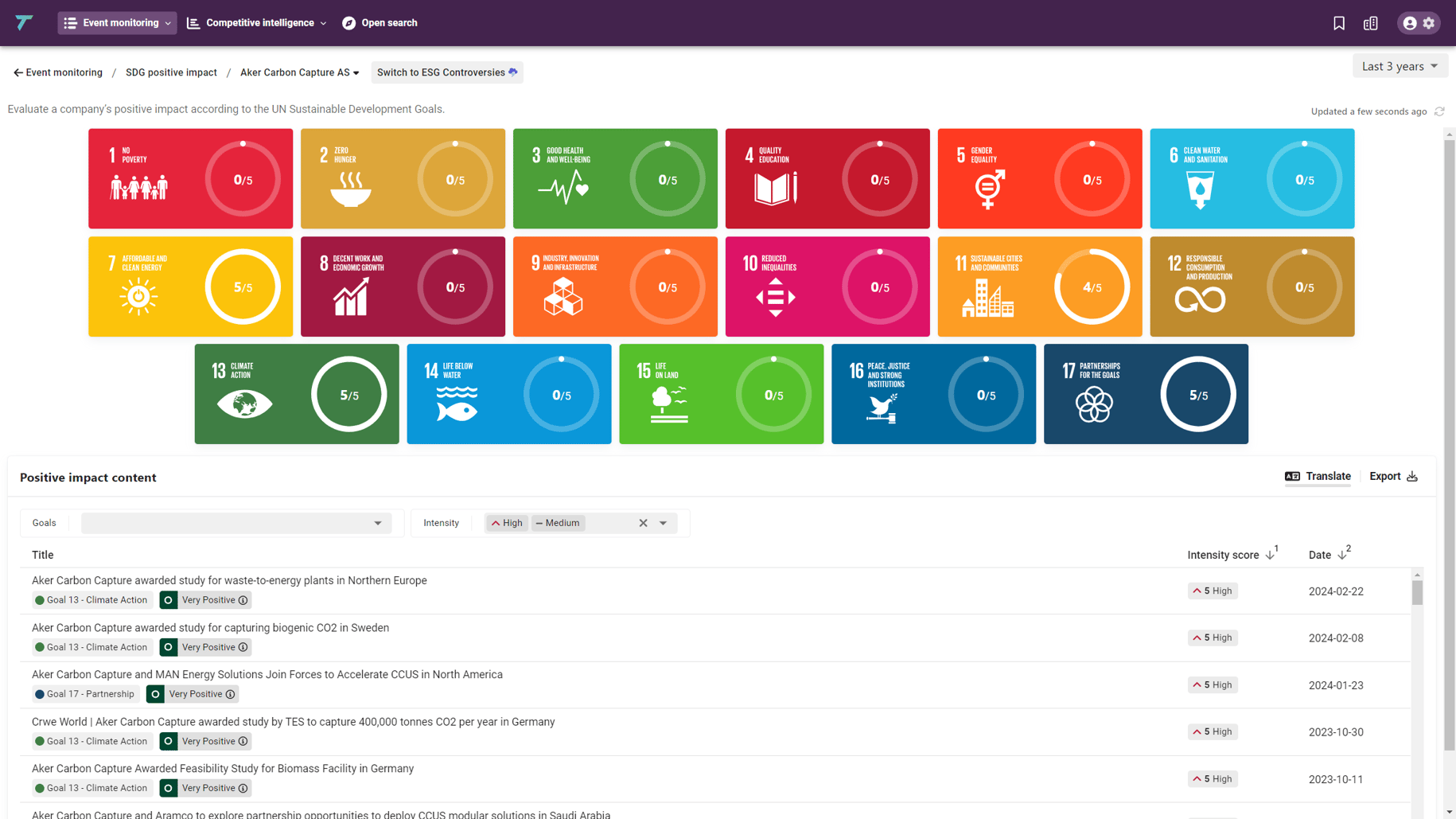Open Goal 7 Affordable and Clean Energy tile
The width and height of the screenshot is (1456, 819).
point(190,287)
